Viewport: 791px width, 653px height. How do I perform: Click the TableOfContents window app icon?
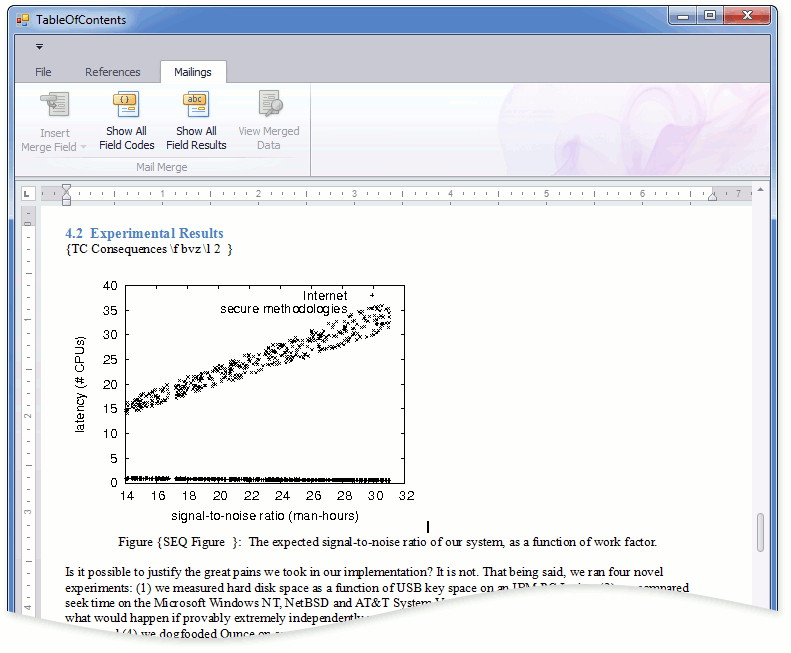click(23, 20)
